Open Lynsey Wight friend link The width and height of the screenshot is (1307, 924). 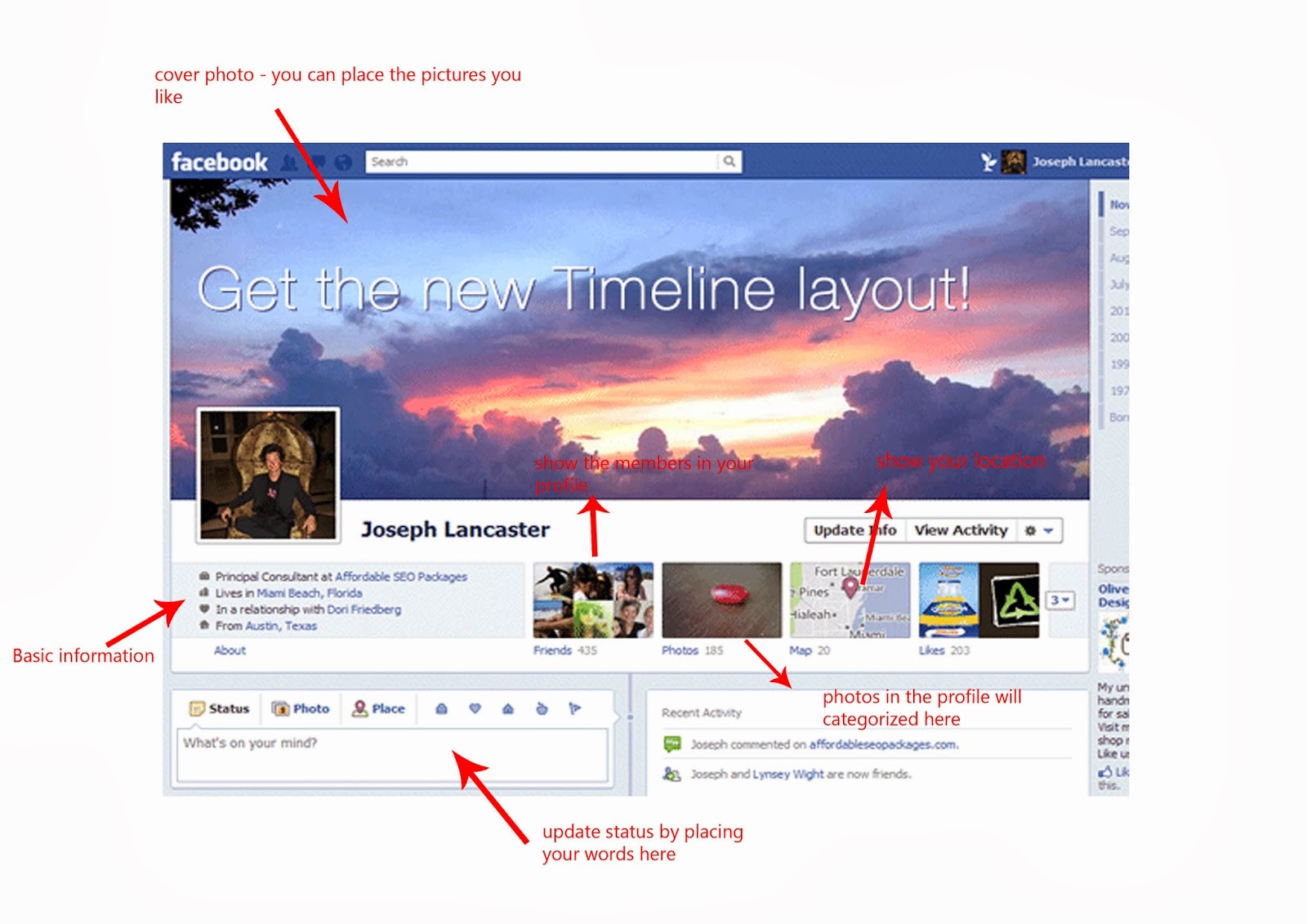tap(788, 774)
